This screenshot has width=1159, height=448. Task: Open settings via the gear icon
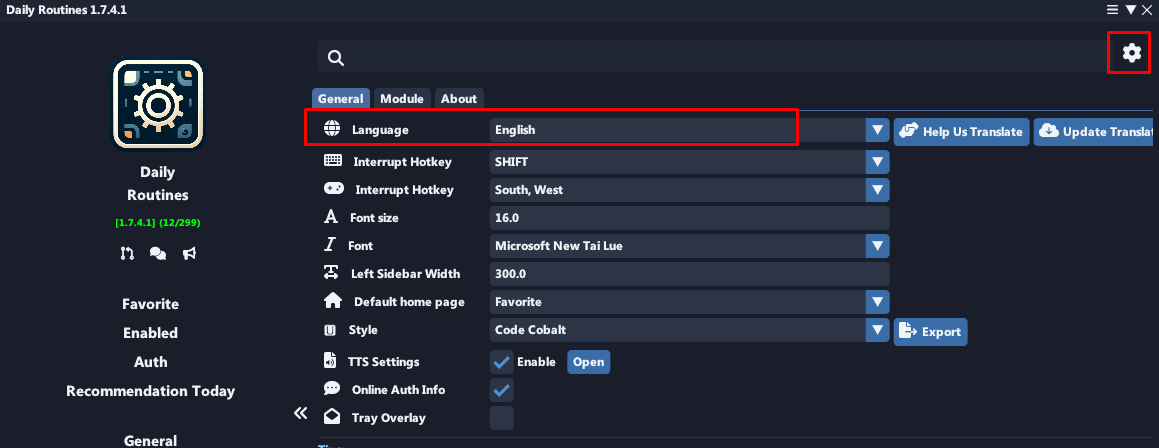pos(1131,53)
